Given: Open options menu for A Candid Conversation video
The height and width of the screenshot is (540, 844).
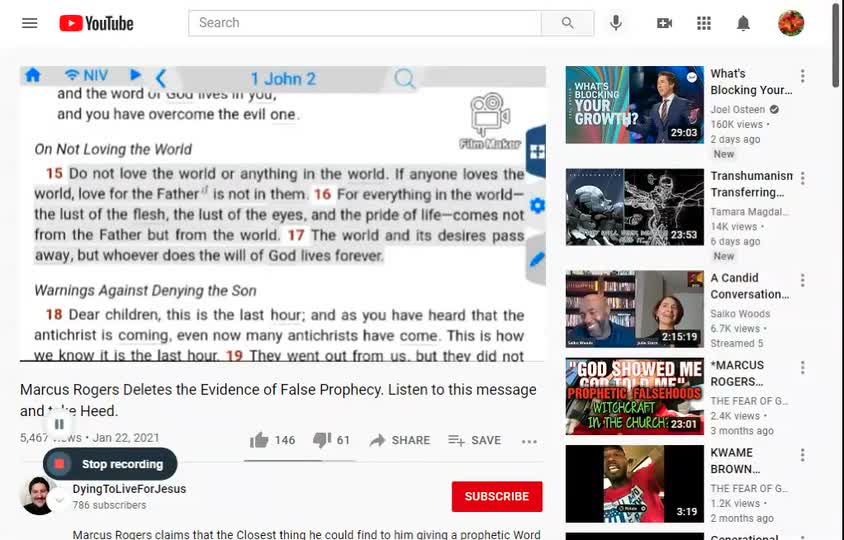Looking at the screenshot, I should [x=803, y=280].
